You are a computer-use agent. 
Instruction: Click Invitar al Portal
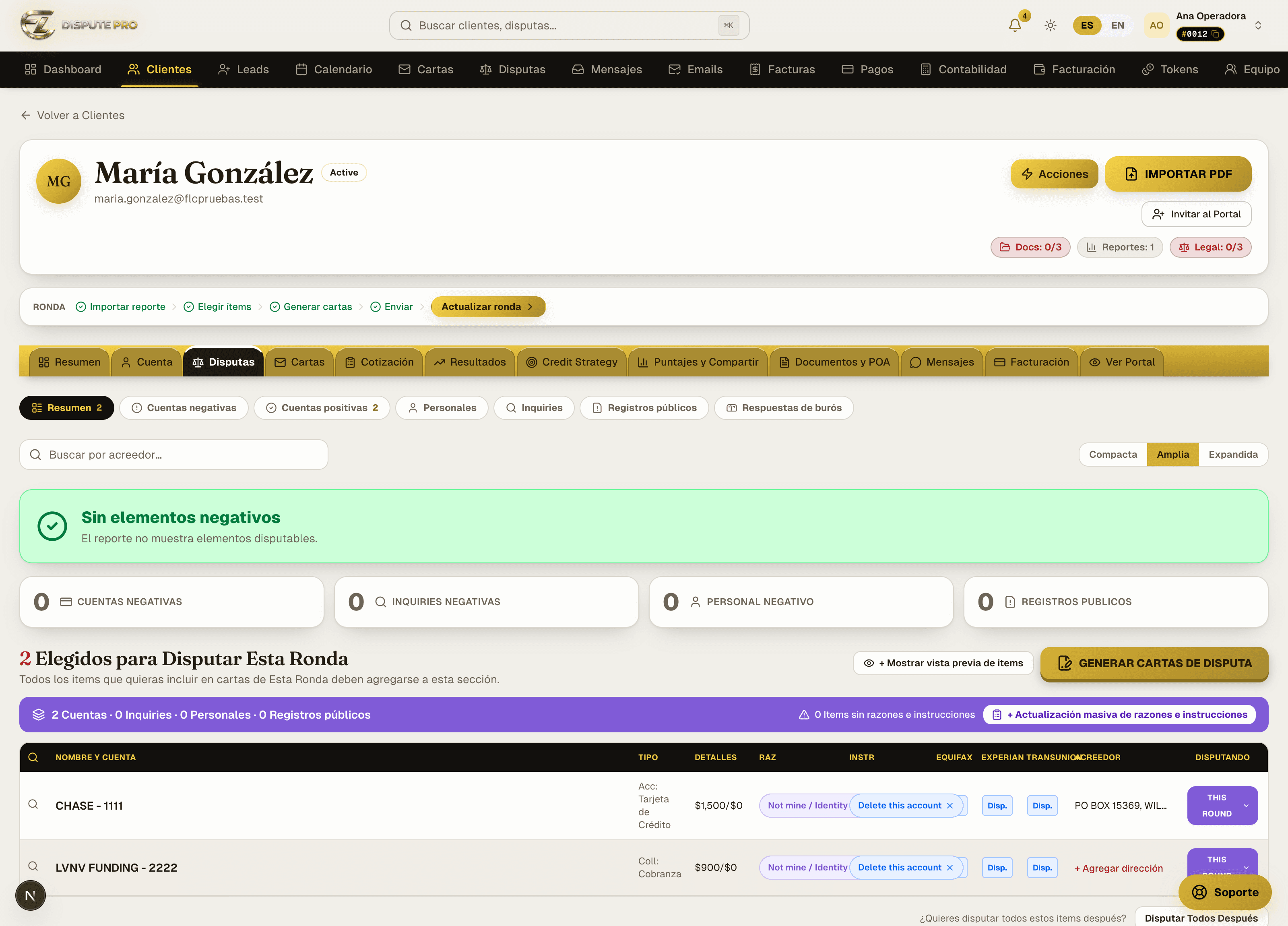tap(1197, 214)
